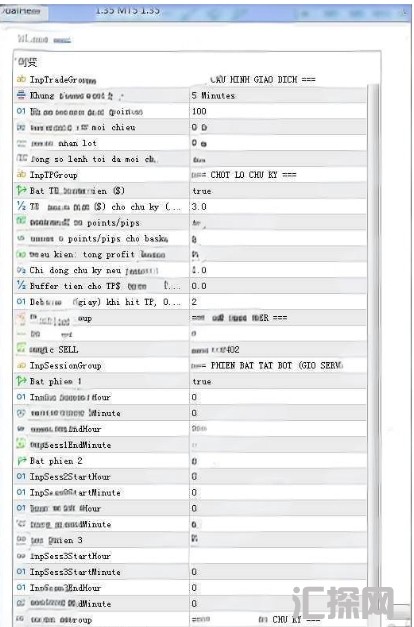The image size is (414, 627).
Task: Click the string icon beside InpTPGroup
Action: pos(21,174)
